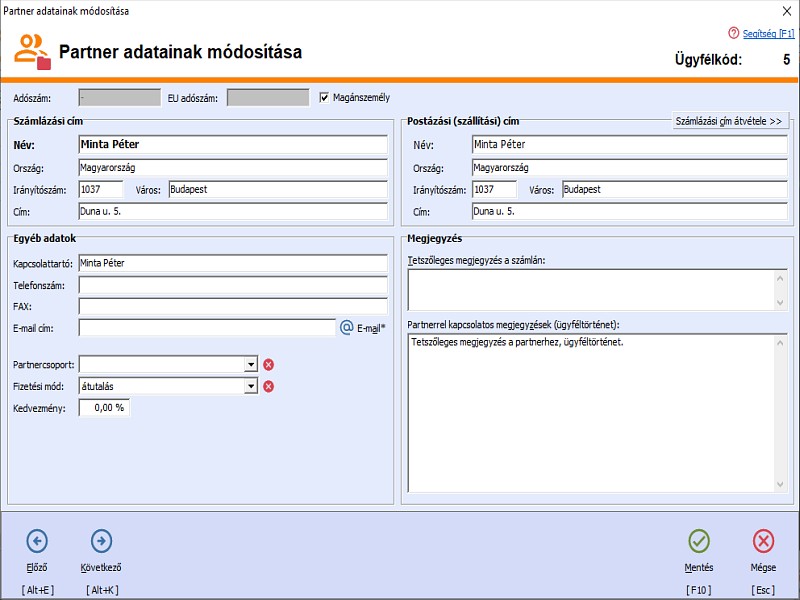Click the green Mentés checkmark icon
This screenshot has width=800, height=600.
[x=699, y=541]
